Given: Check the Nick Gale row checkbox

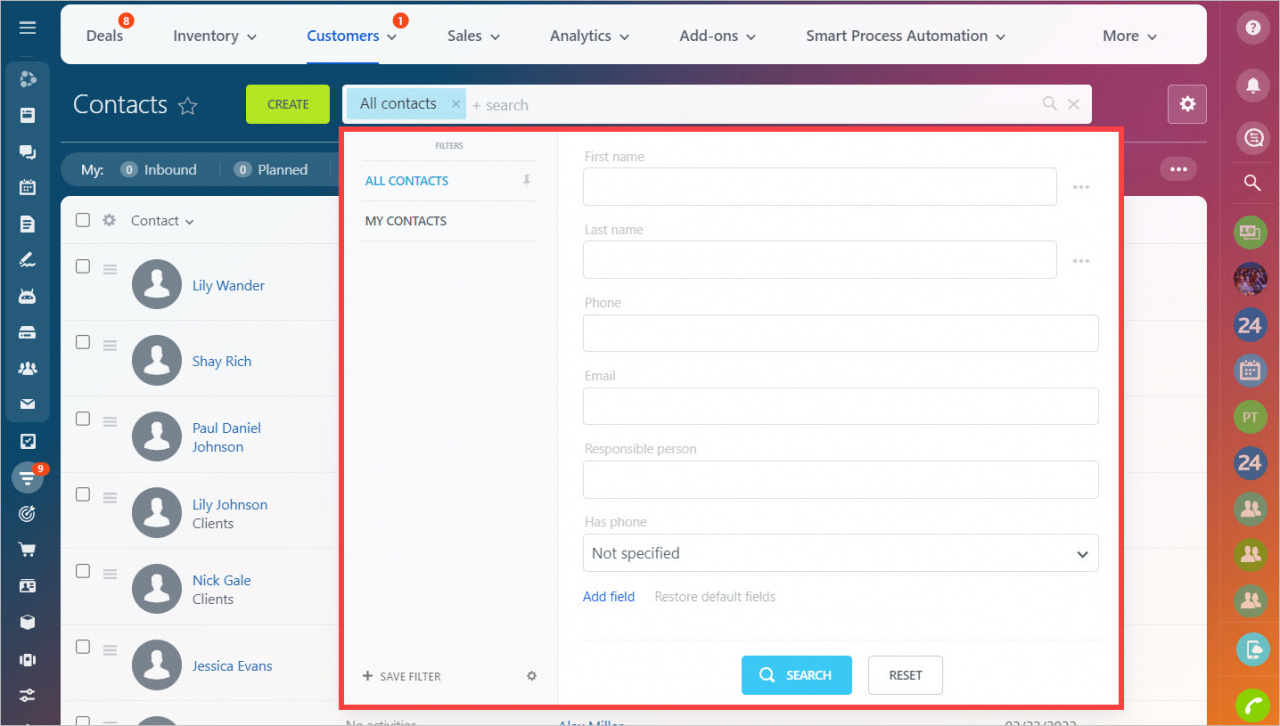Looking at the screenshot, I should point(83,571).
